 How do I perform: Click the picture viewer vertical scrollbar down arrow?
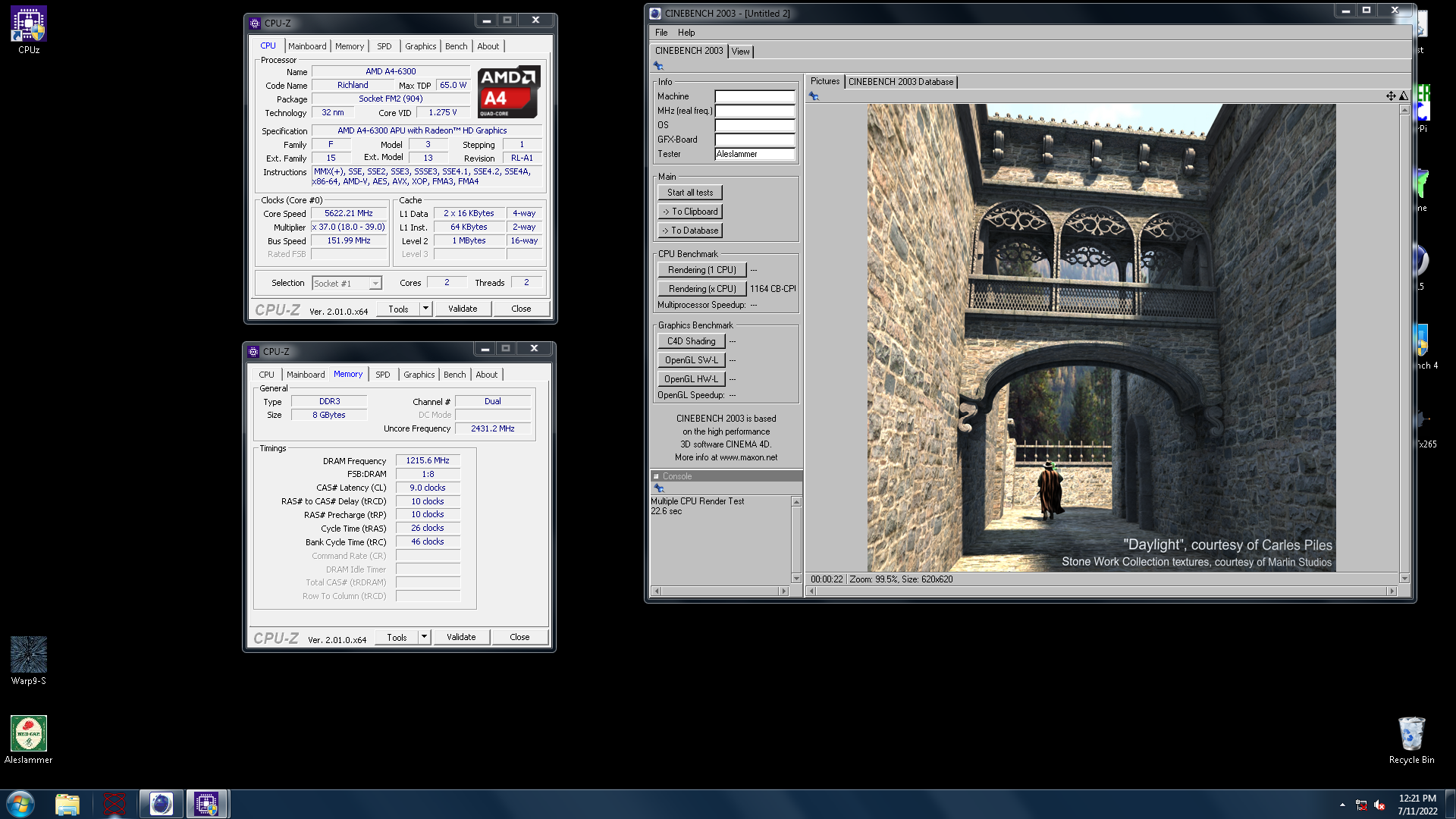[1404, 579]
